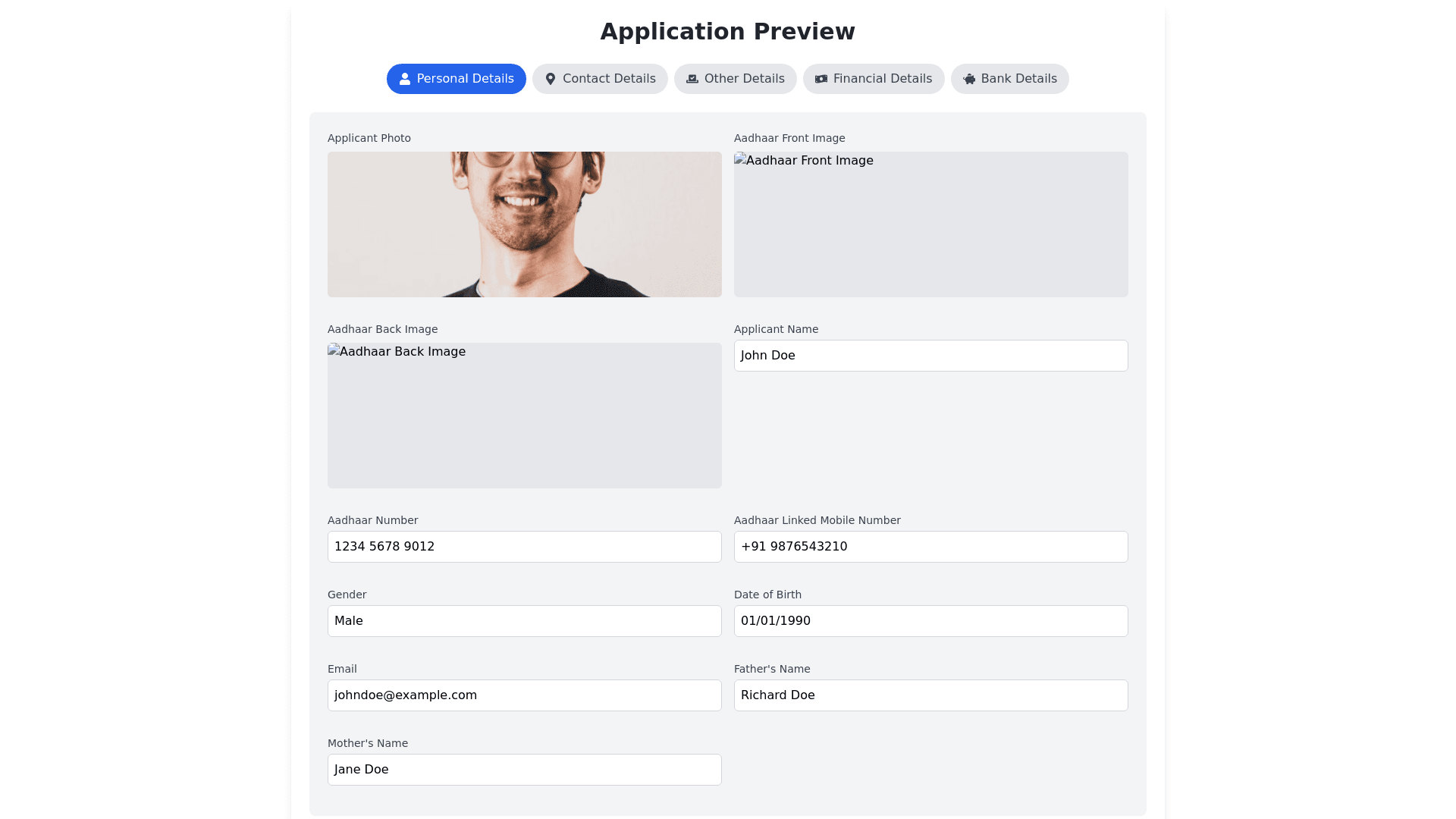Screen dimensions: 1456x819
Task: Focus the Father's Name field
Action: coord(930,695)
